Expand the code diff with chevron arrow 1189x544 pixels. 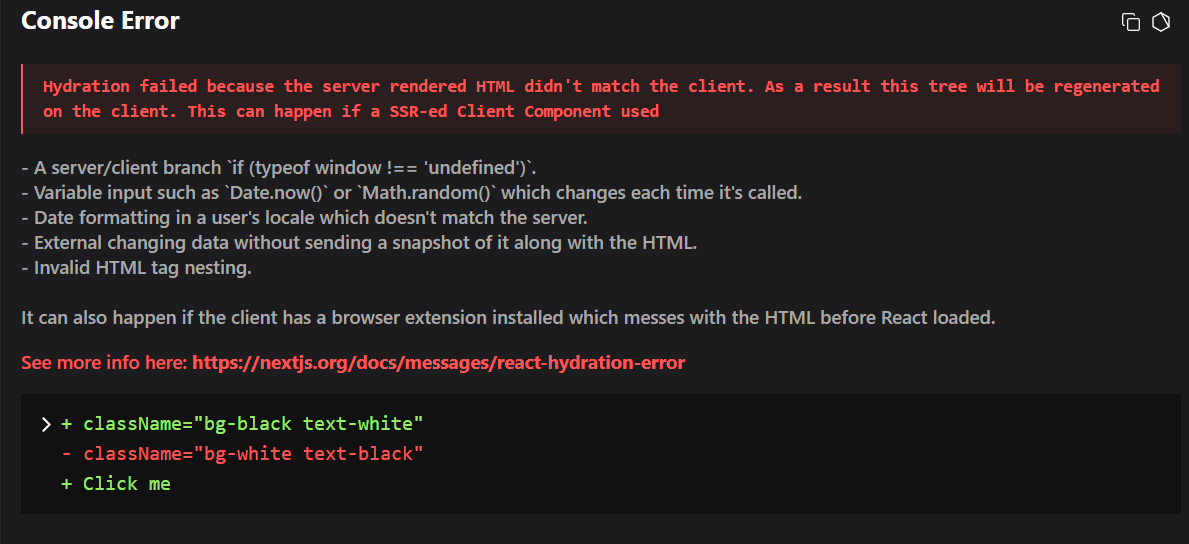46,423
